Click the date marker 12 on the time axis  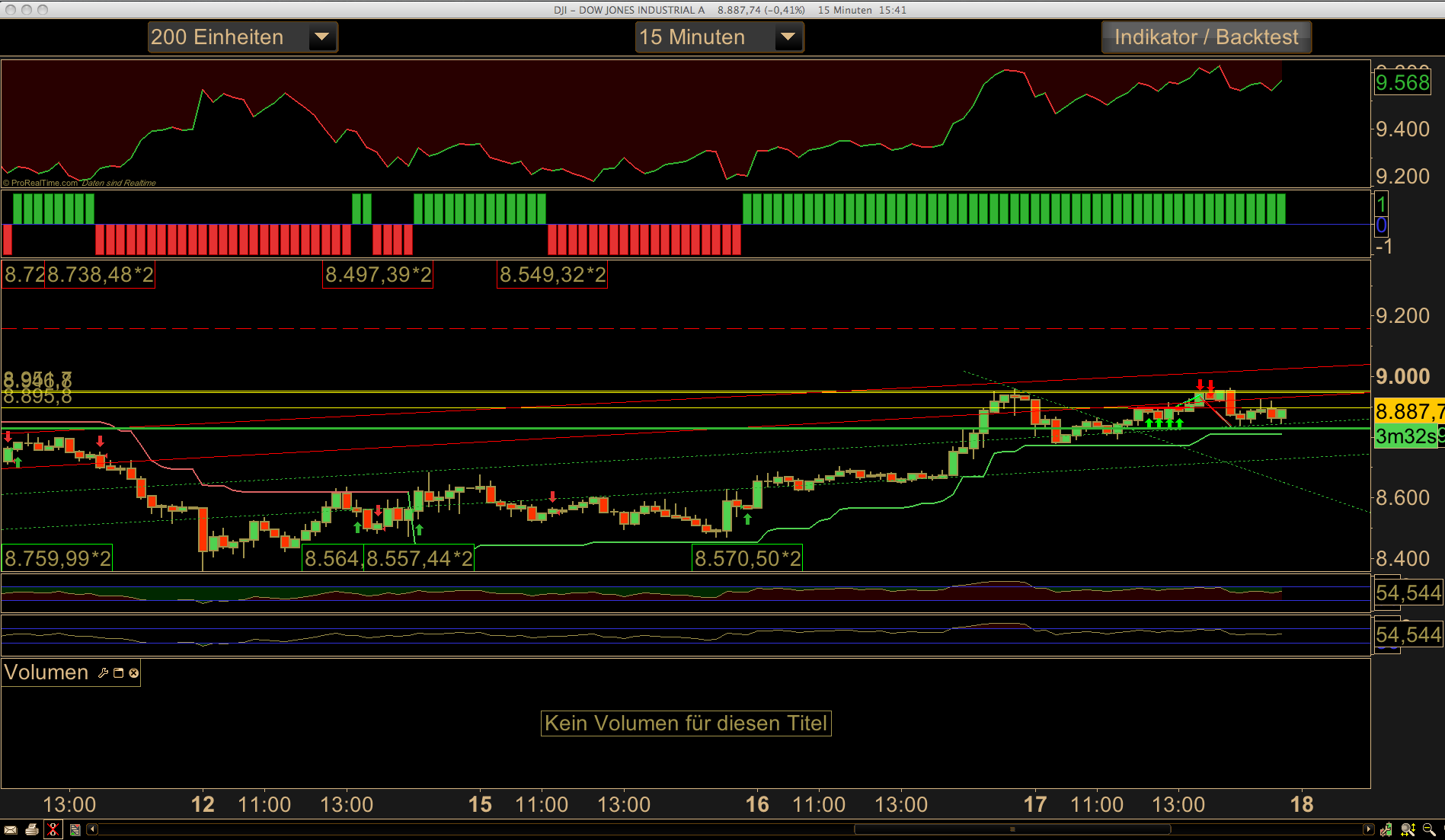[x=203, y=804]
